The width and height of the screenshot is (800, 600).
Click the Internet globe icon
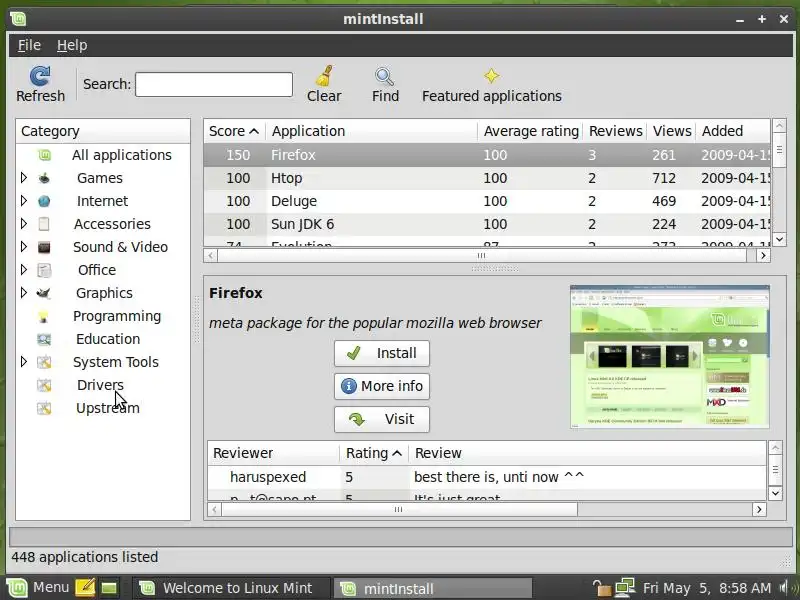(44, 201)
